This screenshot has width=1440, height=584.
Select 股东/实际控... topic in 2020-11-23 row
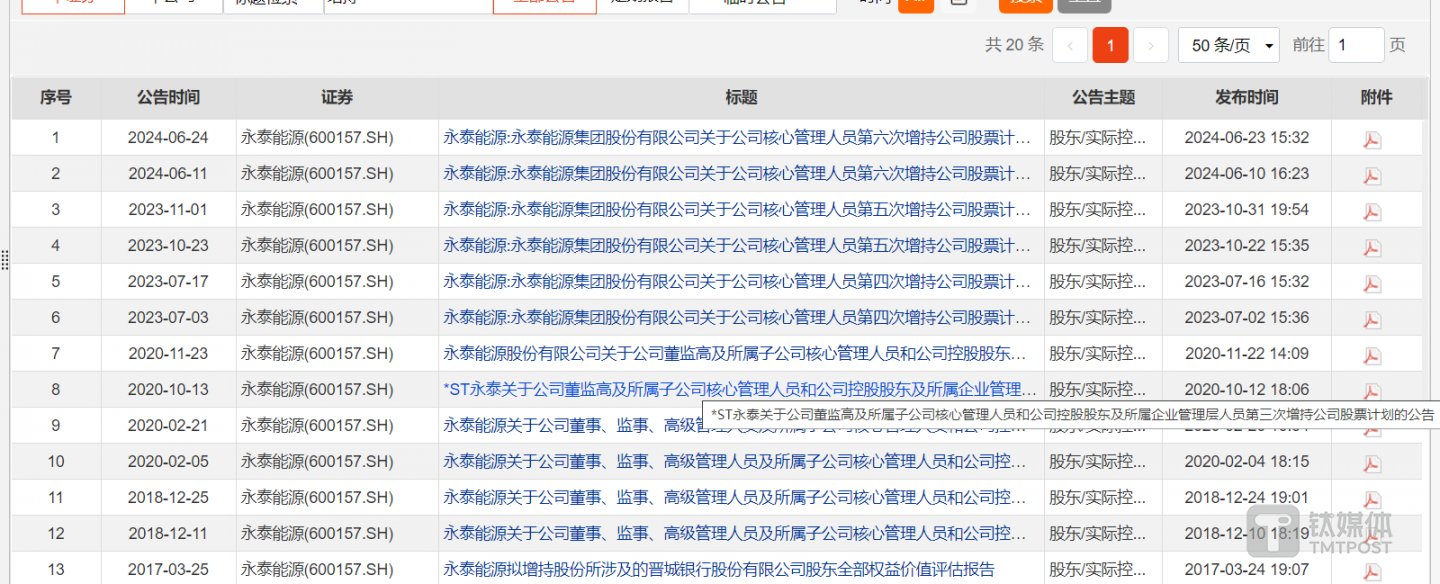click(x=1097, y=354)
